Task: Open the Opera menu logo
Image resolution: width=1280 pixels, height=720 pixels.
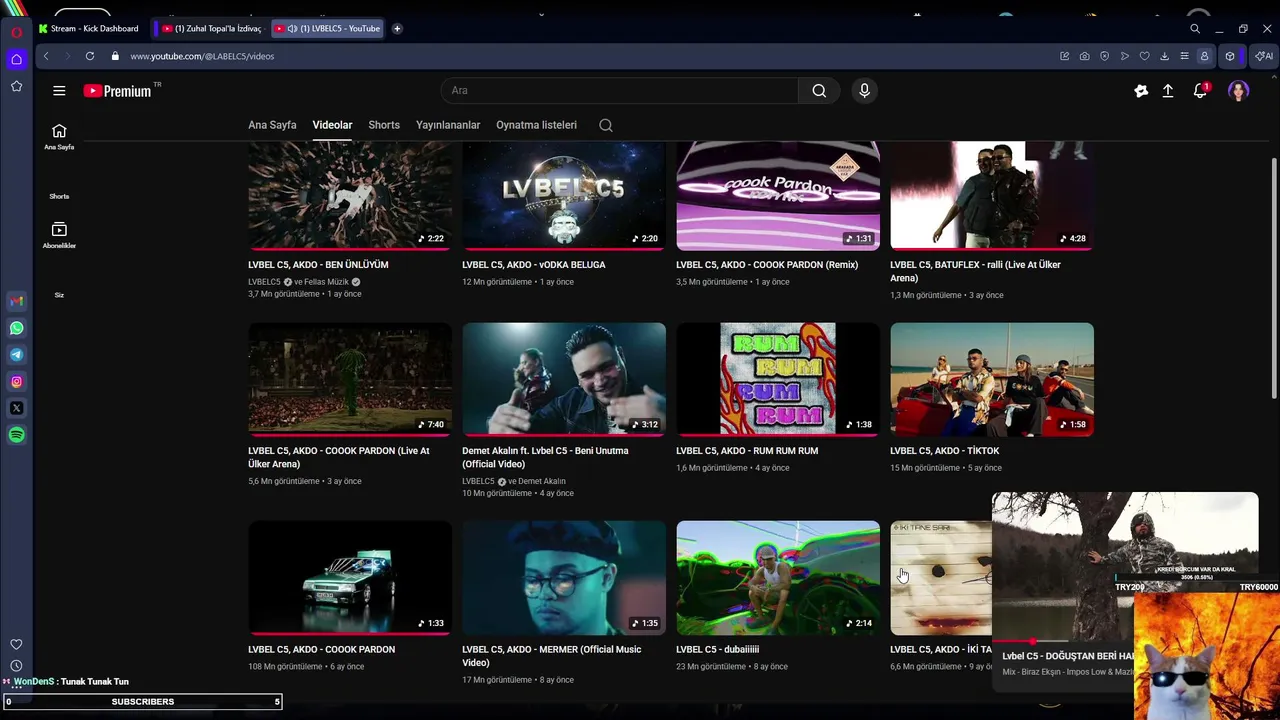Action: point(16,33)
